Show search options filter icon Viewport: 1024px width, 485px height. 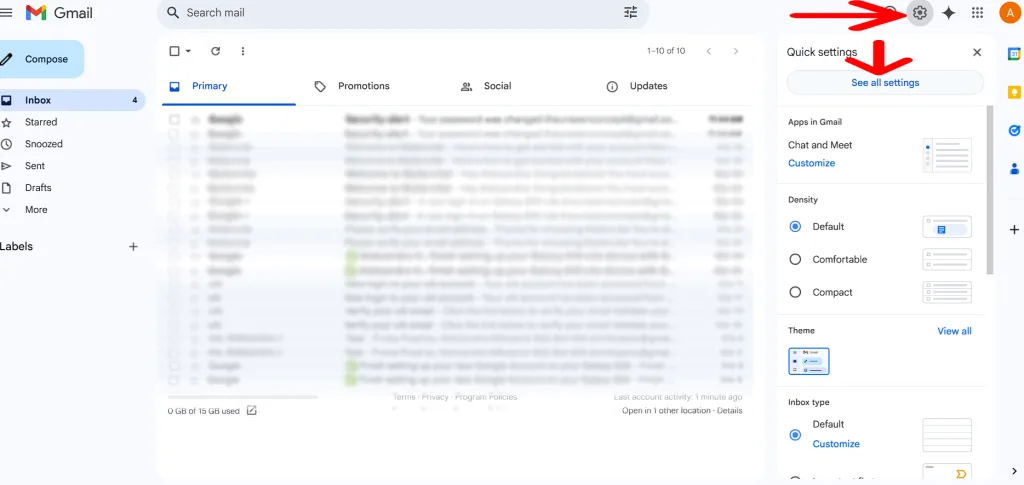630,12
